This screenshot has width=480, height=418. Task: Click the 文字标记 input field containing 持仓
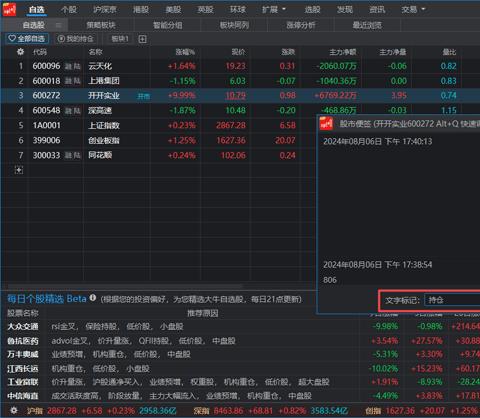[x=452, y=300]
